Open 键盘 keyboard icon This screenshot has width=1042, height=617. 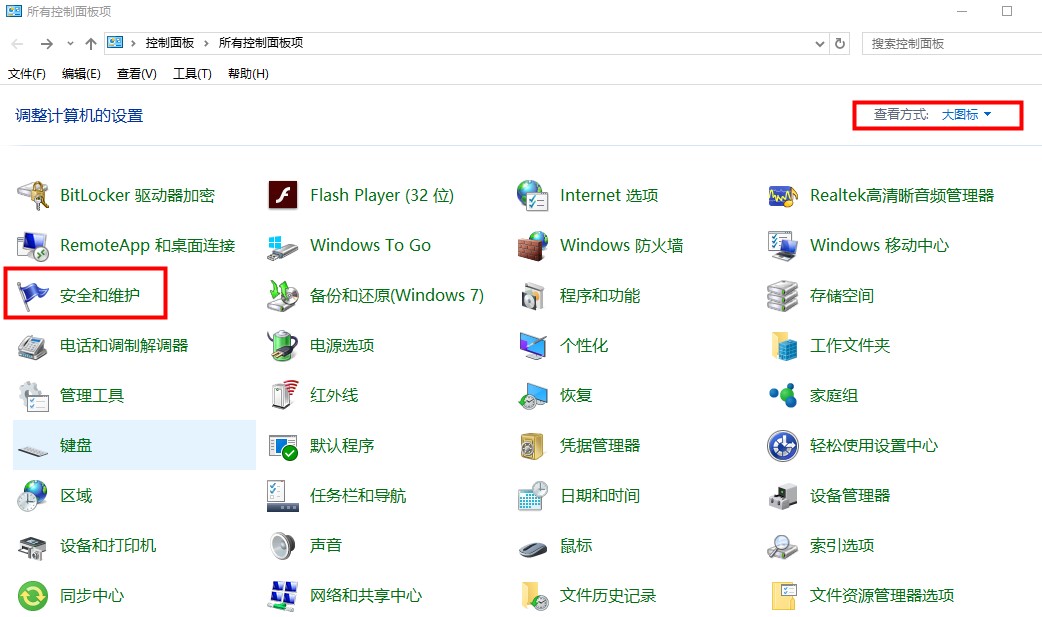click(33, 451)
